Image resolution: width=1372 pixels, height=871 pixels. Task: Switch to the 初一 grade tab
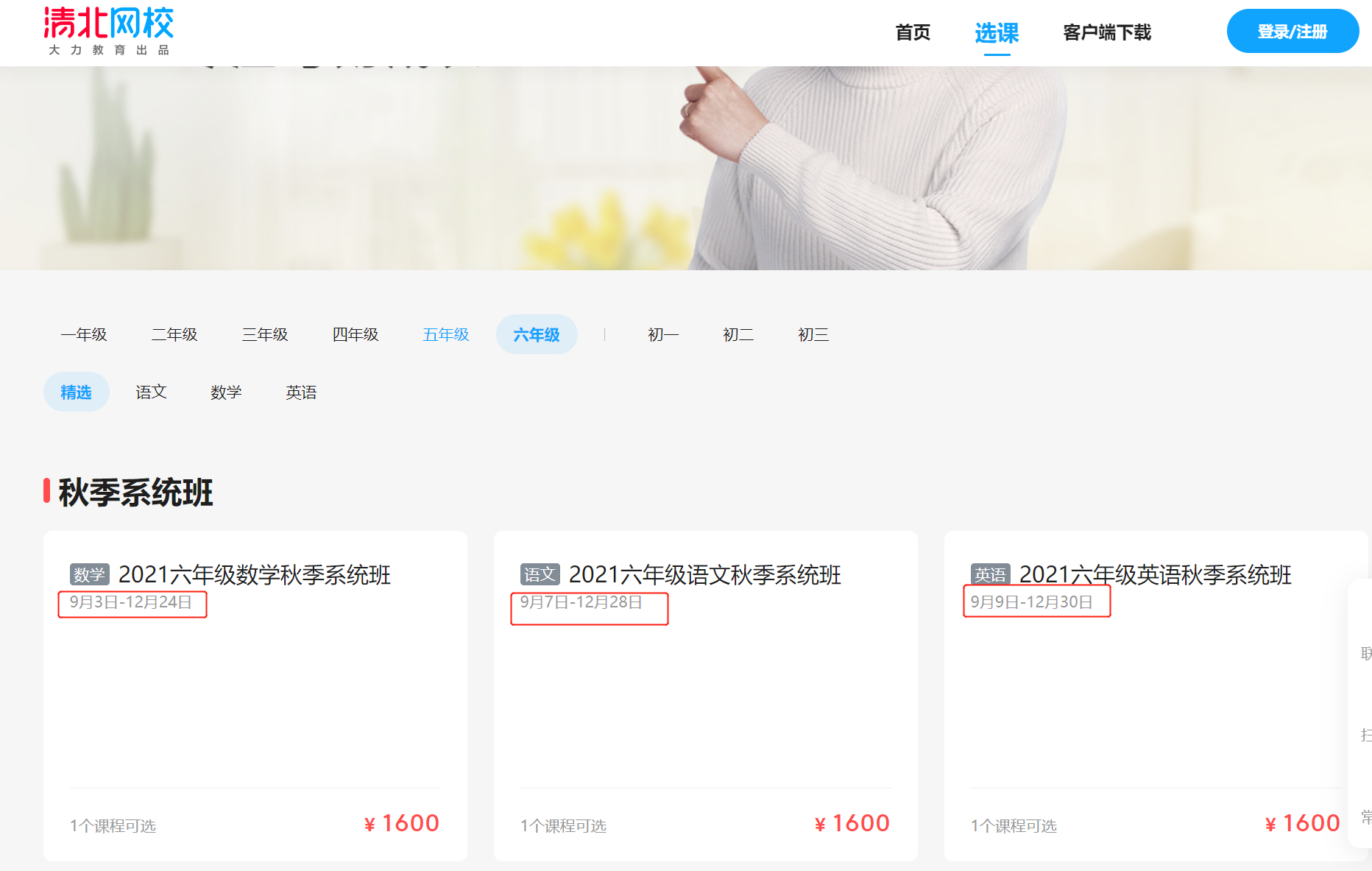coord(662,334)
